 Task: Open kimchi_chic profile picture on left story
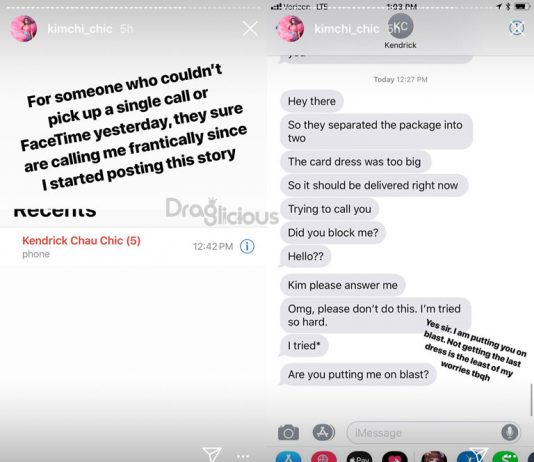23,29
